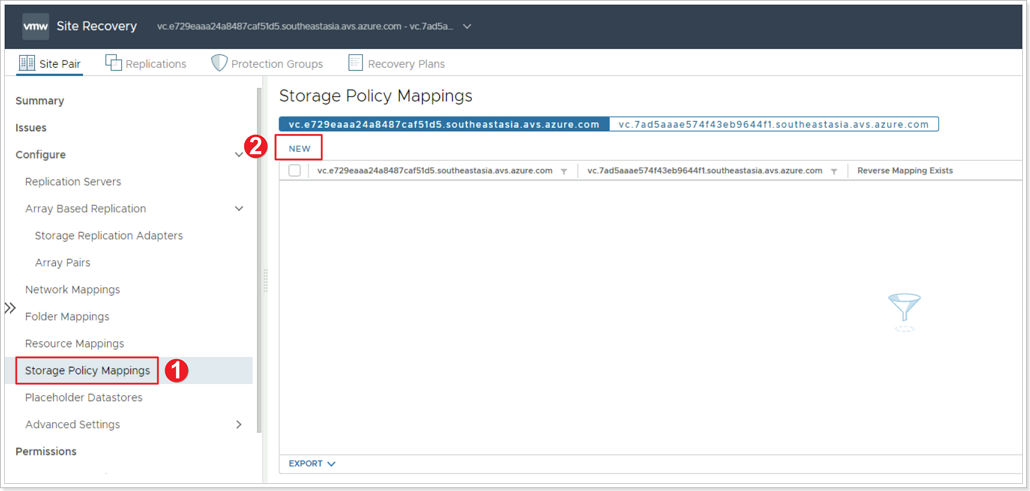Open the site pair selector dropdown chevron
Viewport: 1030px width, 491px height.
click(467, 26)
